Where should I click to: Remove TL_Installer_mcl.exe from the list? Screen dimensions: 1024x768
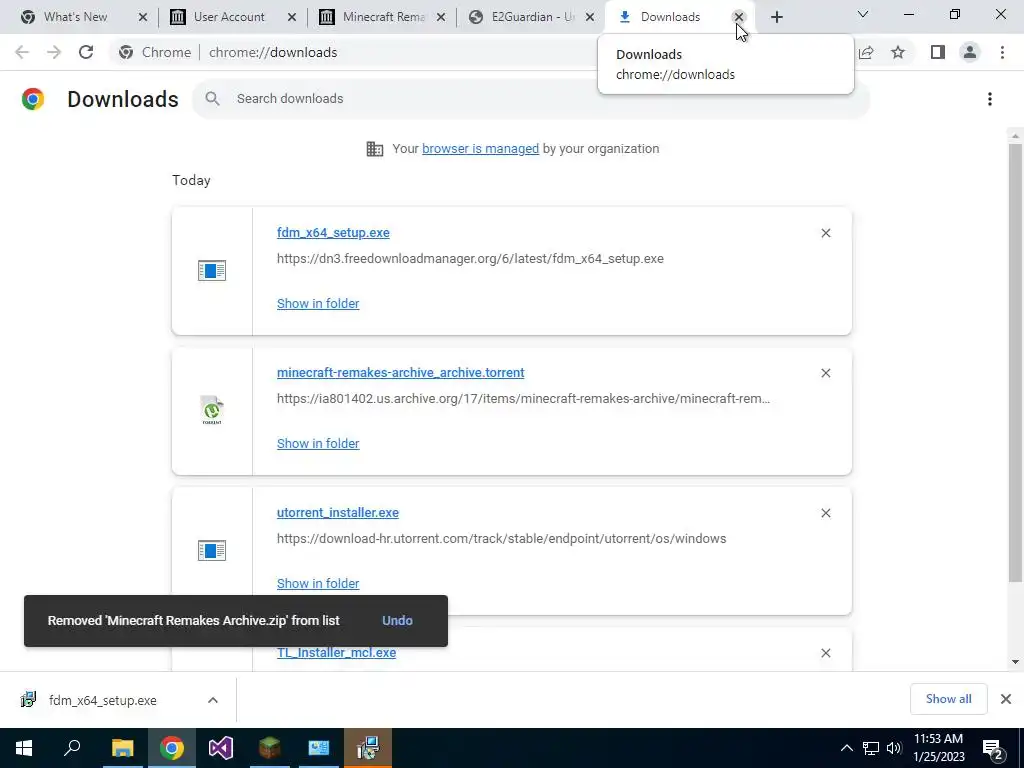pyautogui.click(x=825, y=653)
